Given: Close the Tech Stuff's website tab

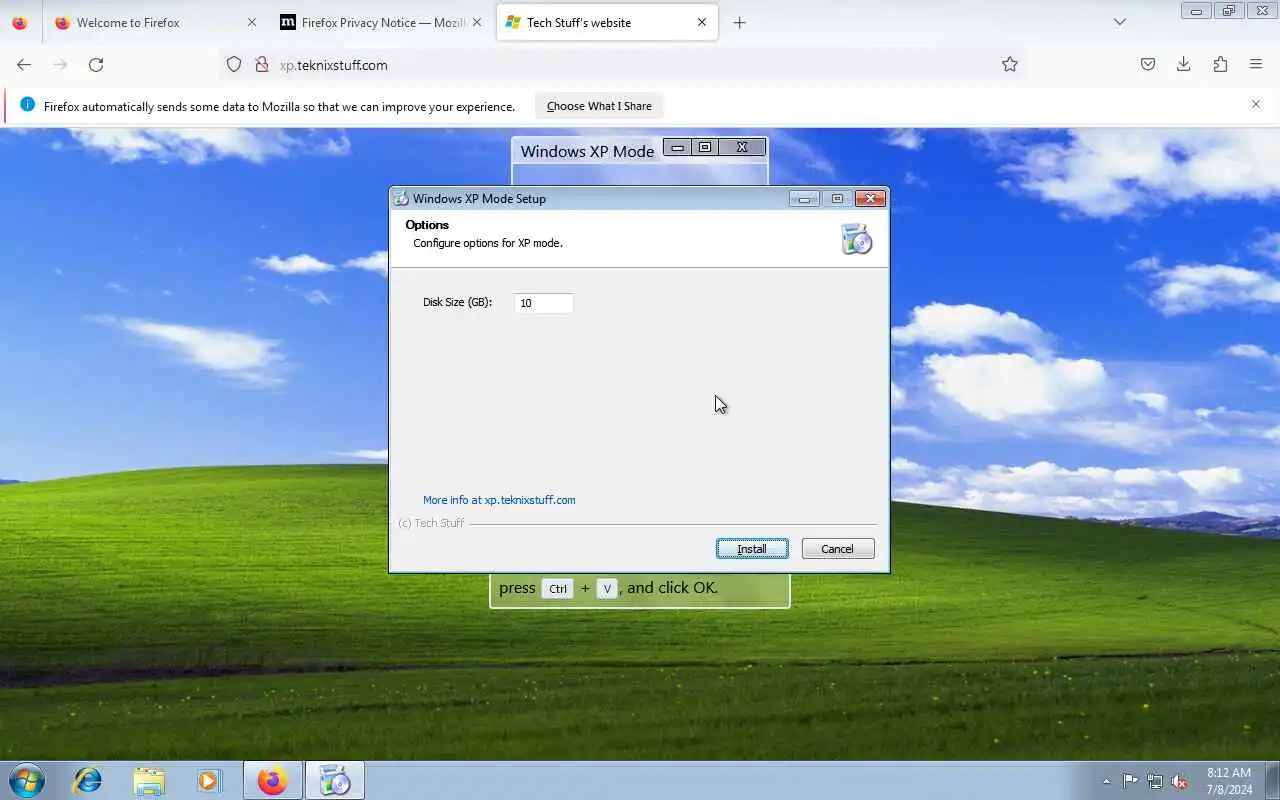Looking at the screenshot, I should (x=701, y=22).
